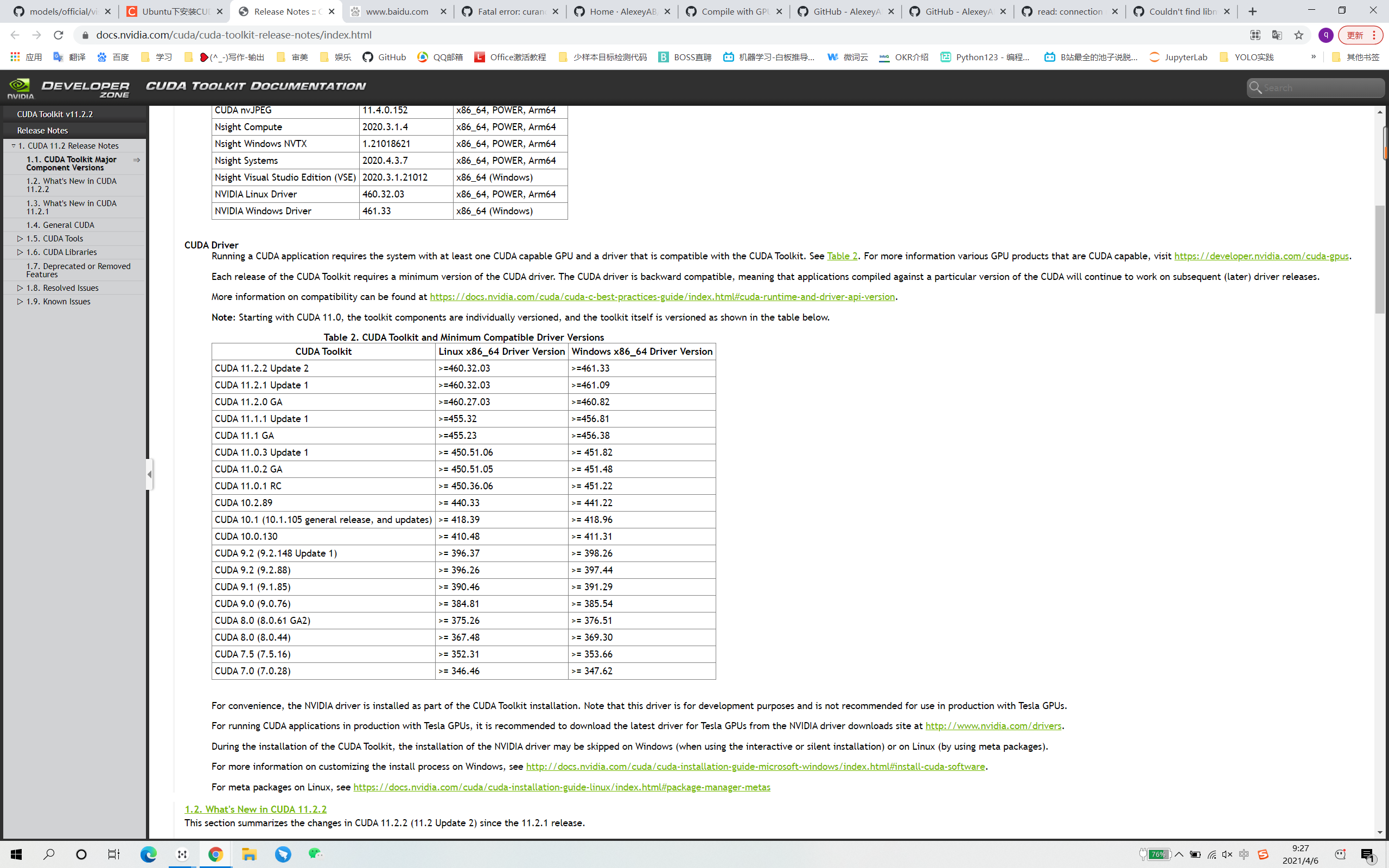The height and width of the screenshot is (868, 1389).
Task: Expand the 1.9. Known Issues section
Action: [20, 302]
